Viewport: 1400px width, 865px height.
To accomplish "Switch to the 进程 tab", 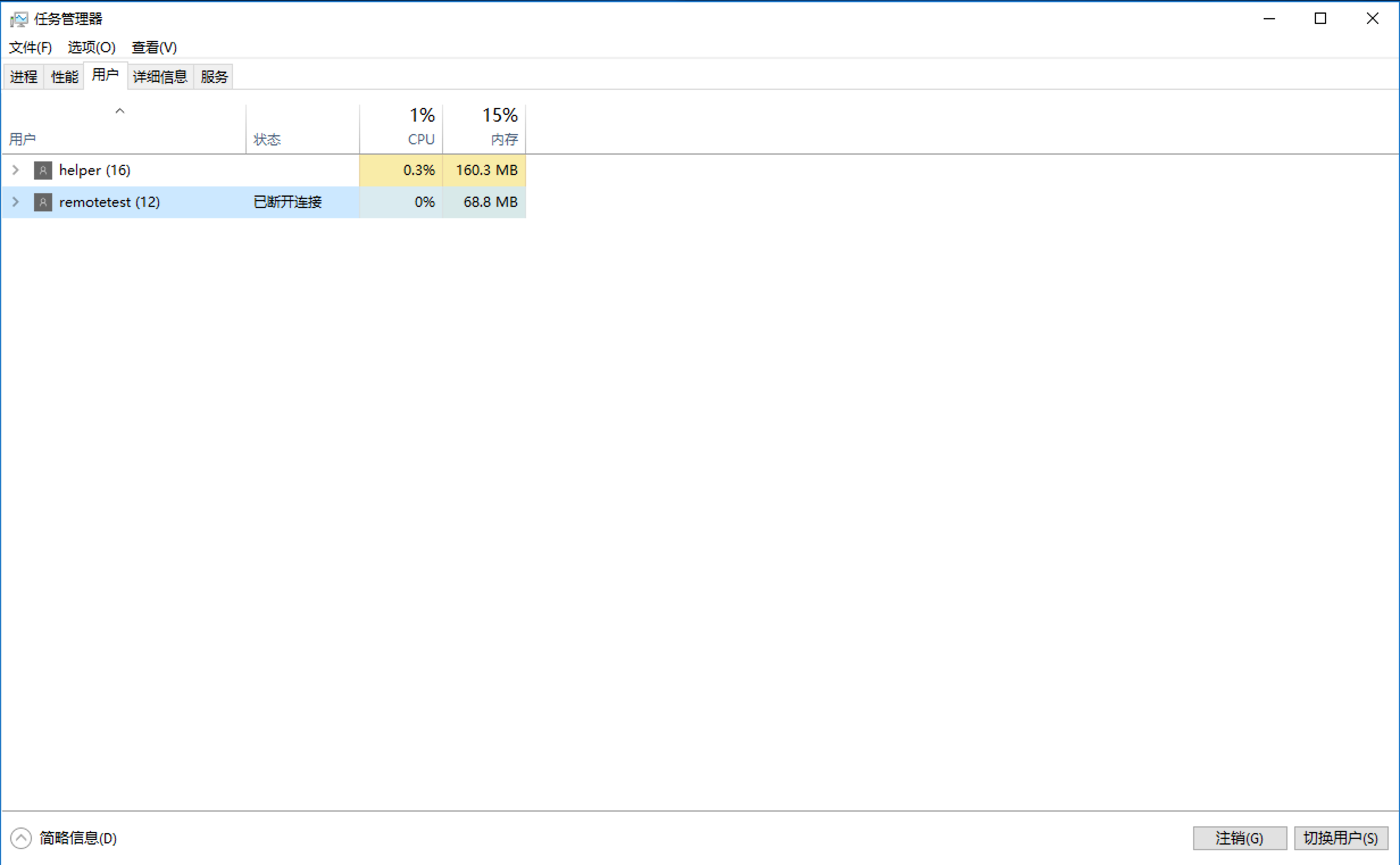I will (x=23, y=77).
